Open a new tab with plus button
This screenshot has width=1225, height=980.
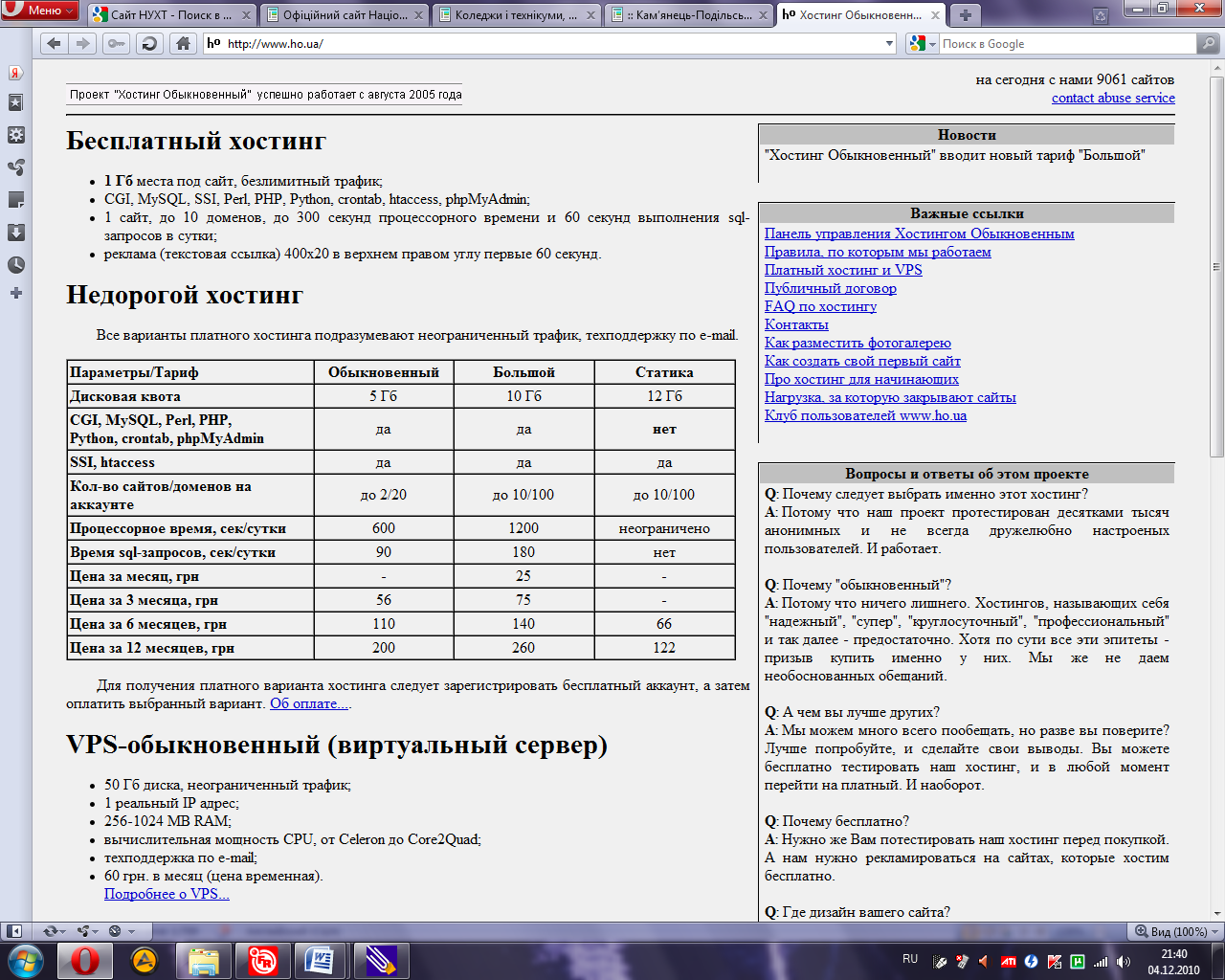pyautogui.click(x=966, y=15)
